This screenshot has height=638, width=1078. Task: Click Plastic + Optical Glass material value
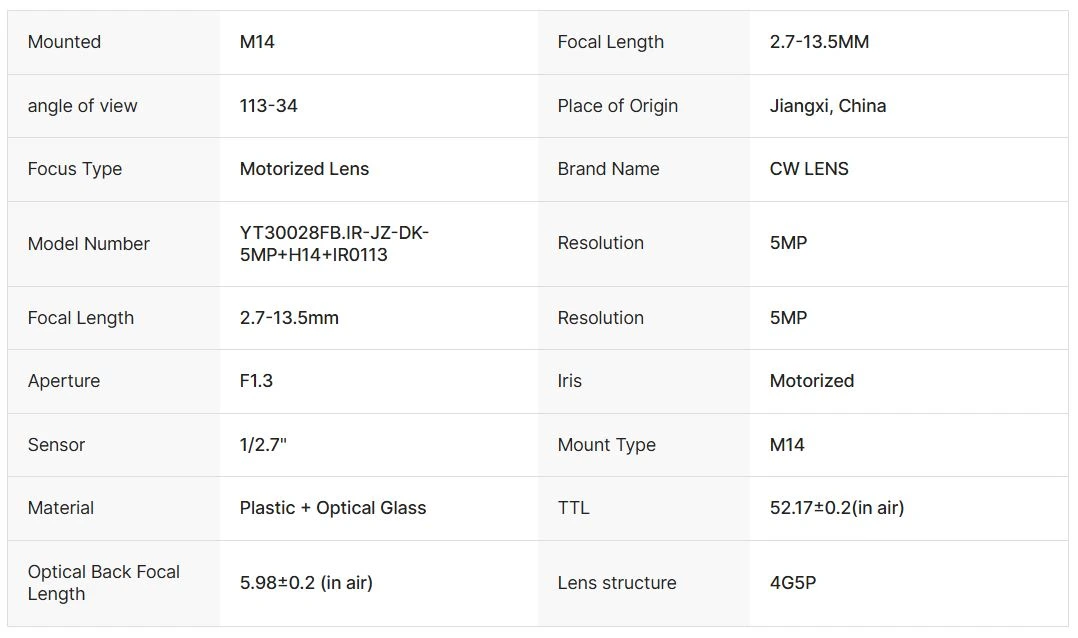[x=333, y=508]
